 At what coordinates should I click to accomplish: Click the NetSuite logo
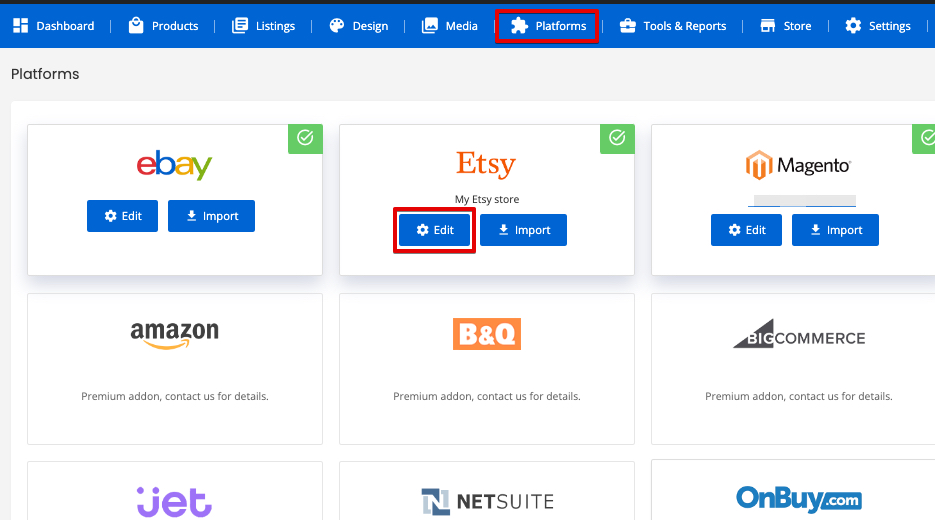[487, 502]
